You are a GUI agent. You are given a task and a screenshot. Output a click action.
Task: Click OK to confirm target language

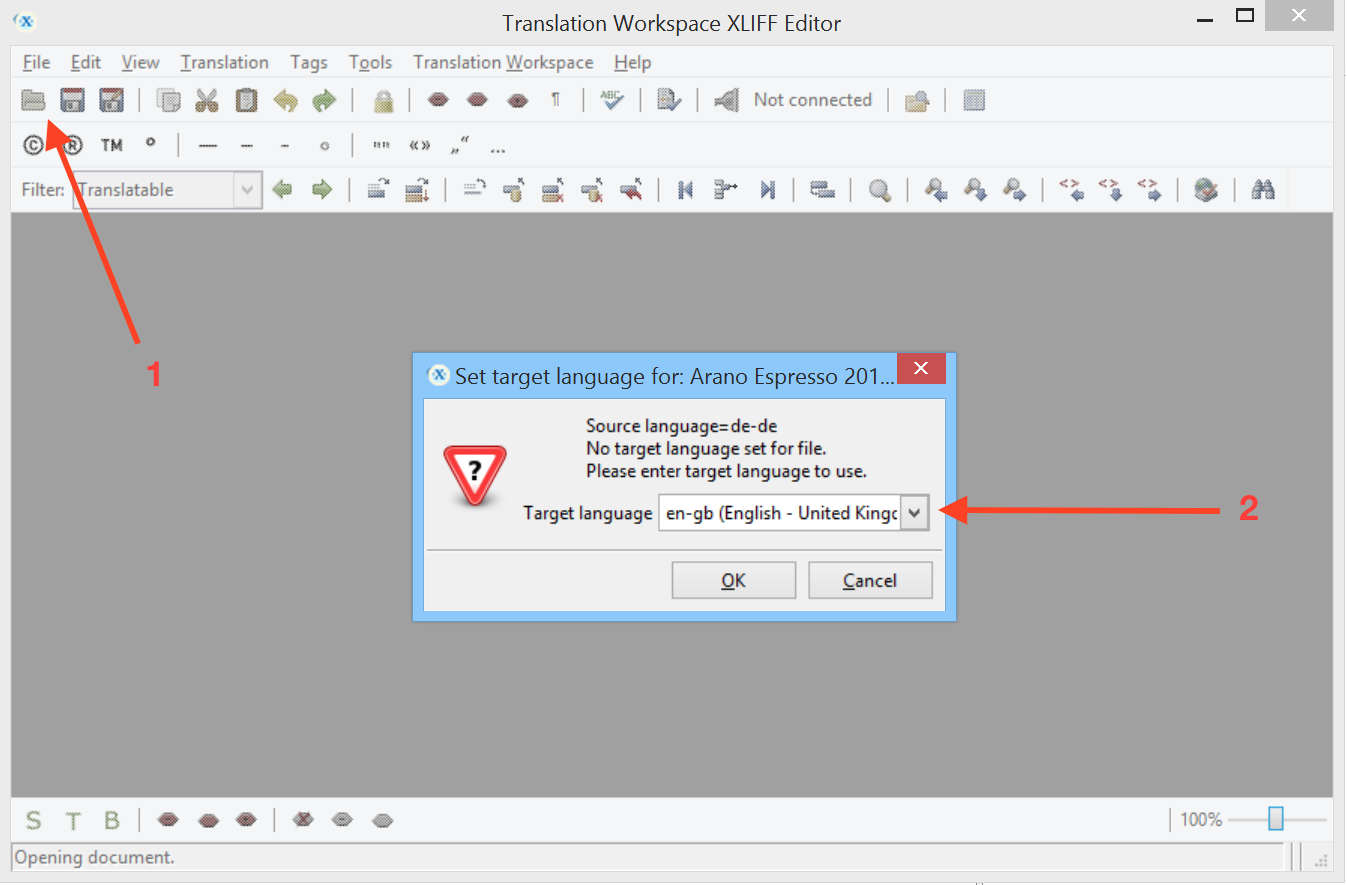(733, 580)
